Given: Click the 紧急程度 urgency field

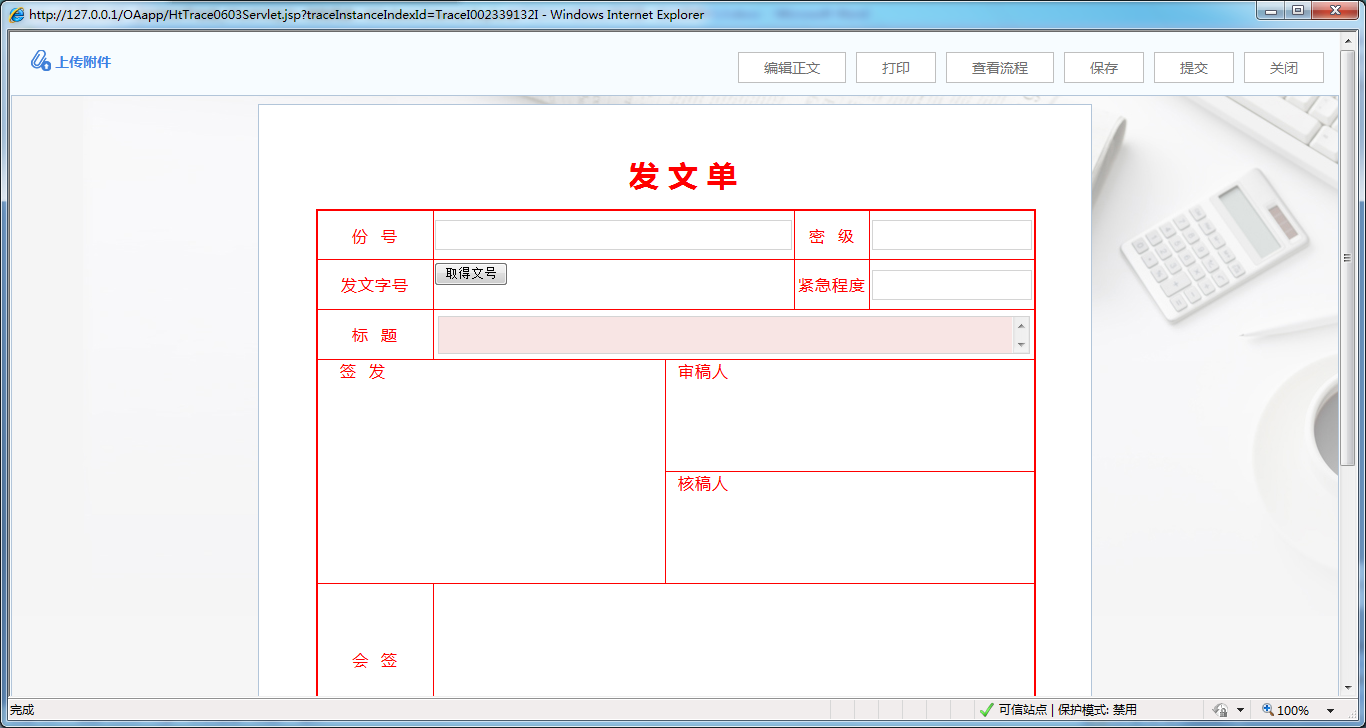Looking at the screenshot, I should pos(951,285).
